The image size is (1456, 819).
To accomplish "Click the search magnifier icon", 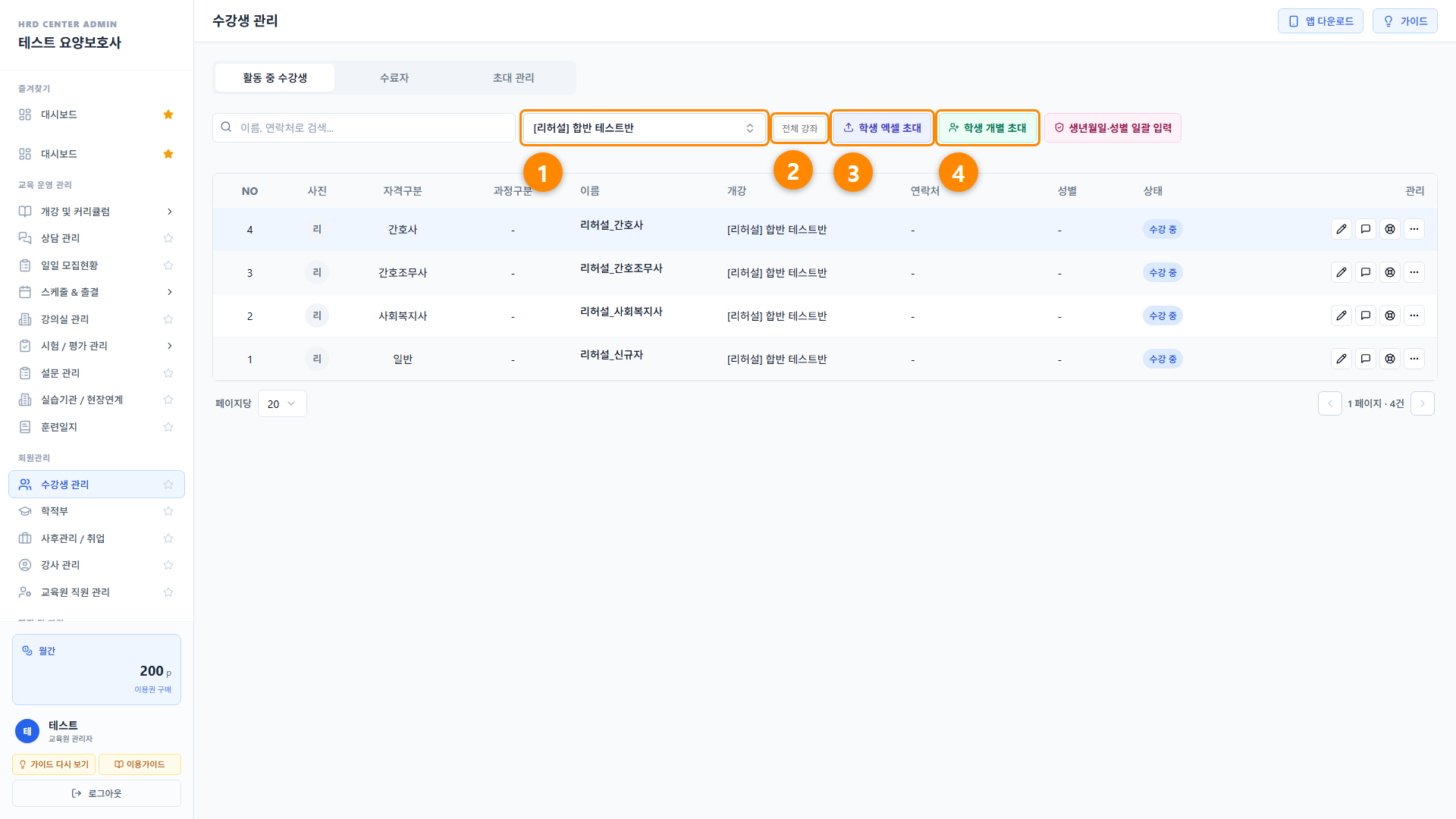I will click(226, 127).
